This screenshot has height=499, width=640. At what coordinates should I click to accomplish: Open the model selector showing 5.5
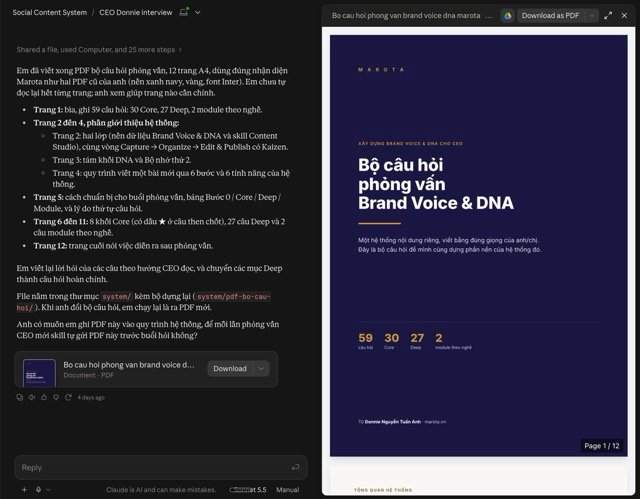248,490
